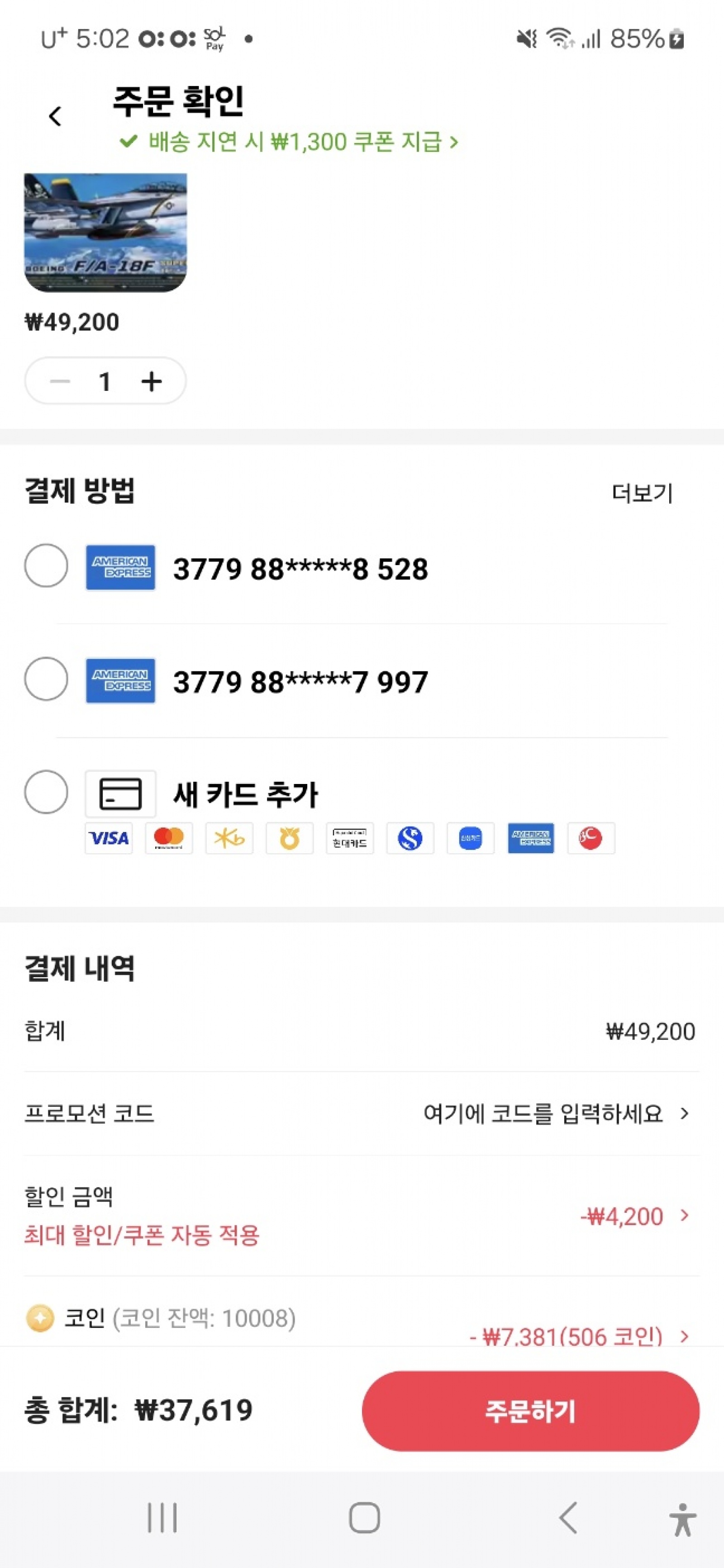Expand the -₩4,200 discount details chevron

(685, 1216)
